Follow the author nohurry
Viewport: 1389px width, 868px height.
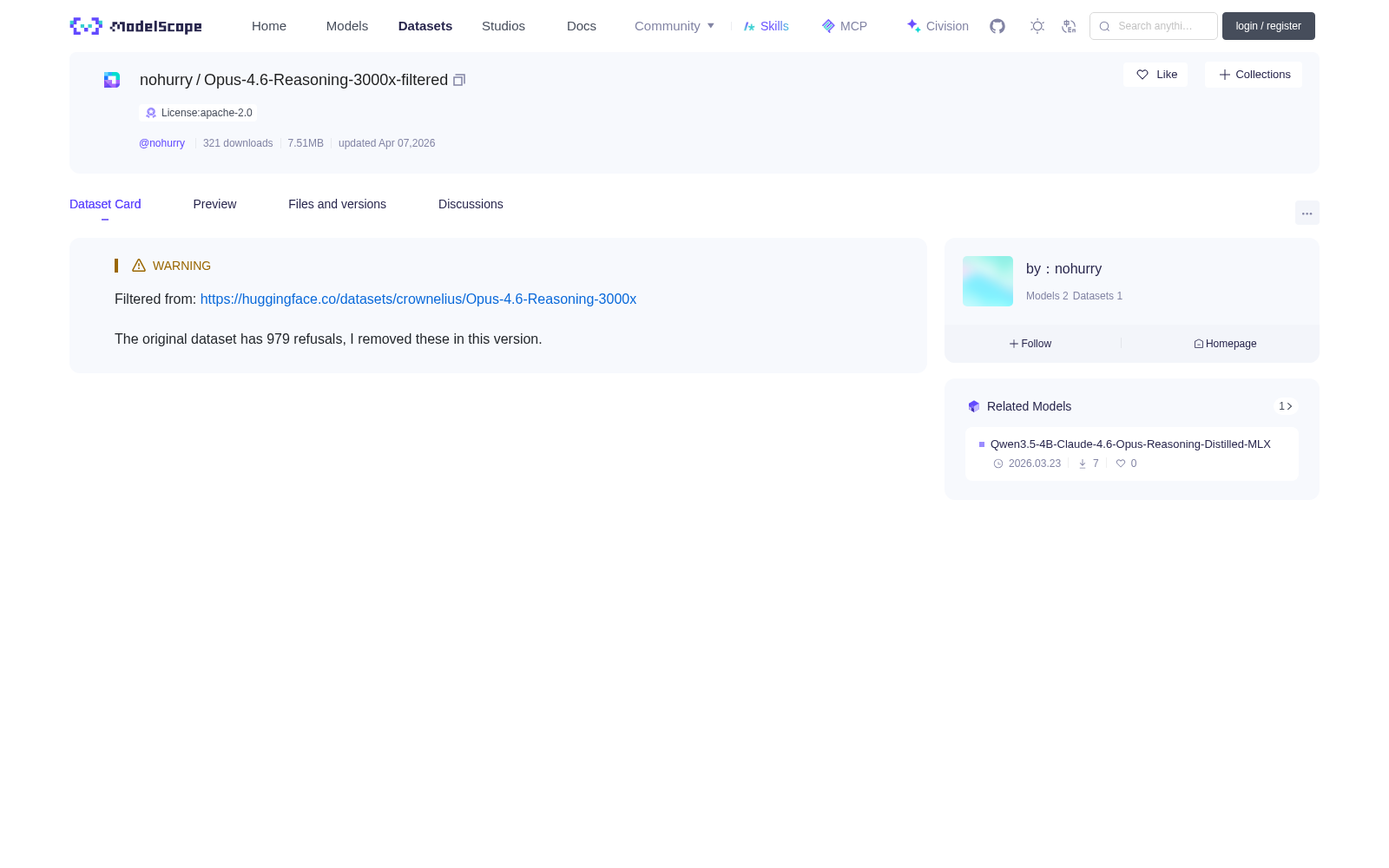coord(1030,344)
